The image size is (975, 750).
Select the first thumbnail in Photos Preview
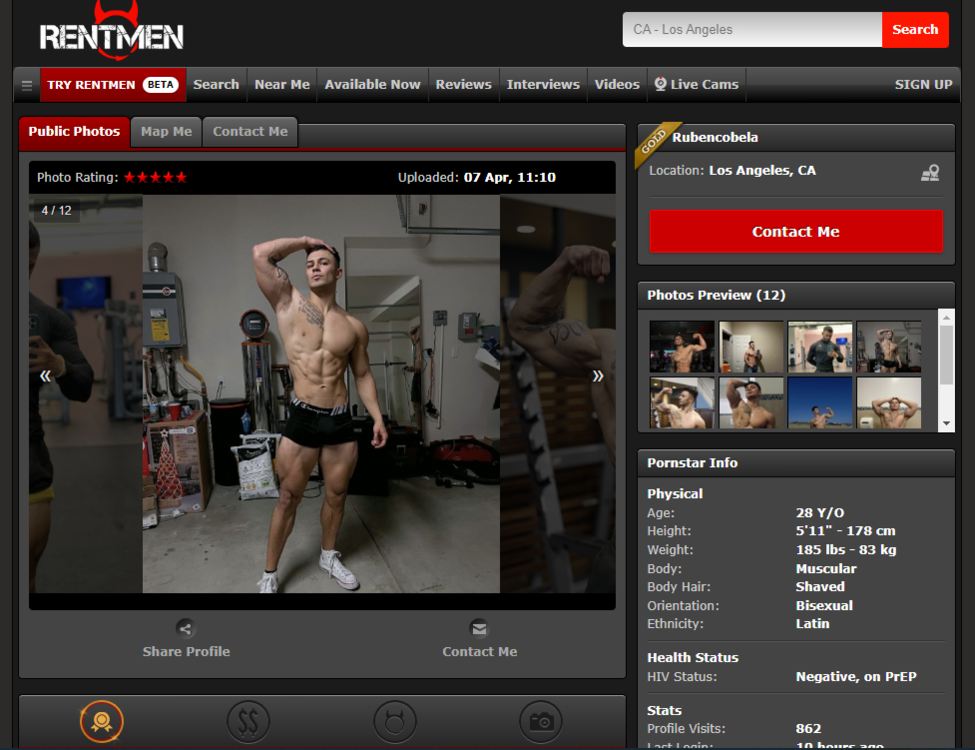(x=682, y=346)
